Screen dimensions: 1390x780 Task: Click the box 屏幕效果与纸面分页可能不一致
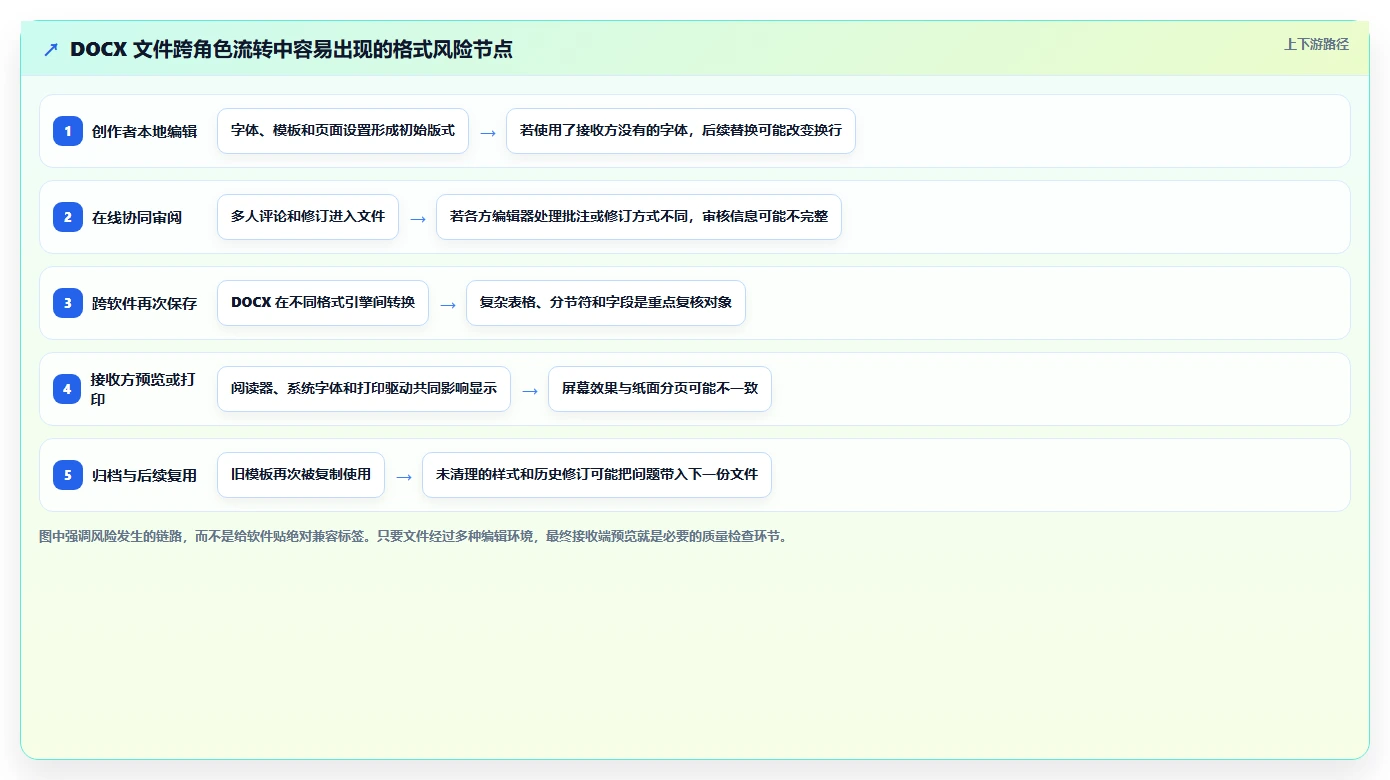[660, 389]
